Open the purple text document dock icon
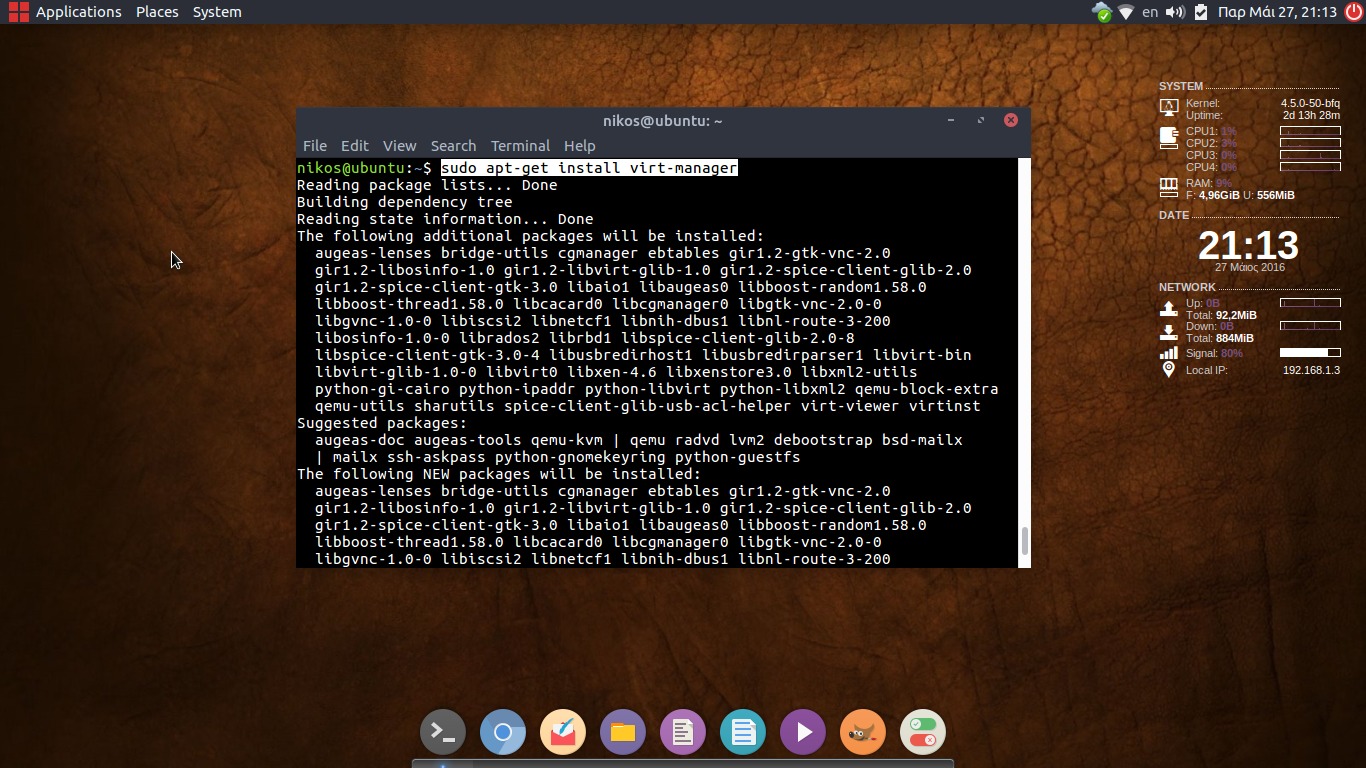The height and width of the screenshot is (768, 1366). click(x=683, y=732)
